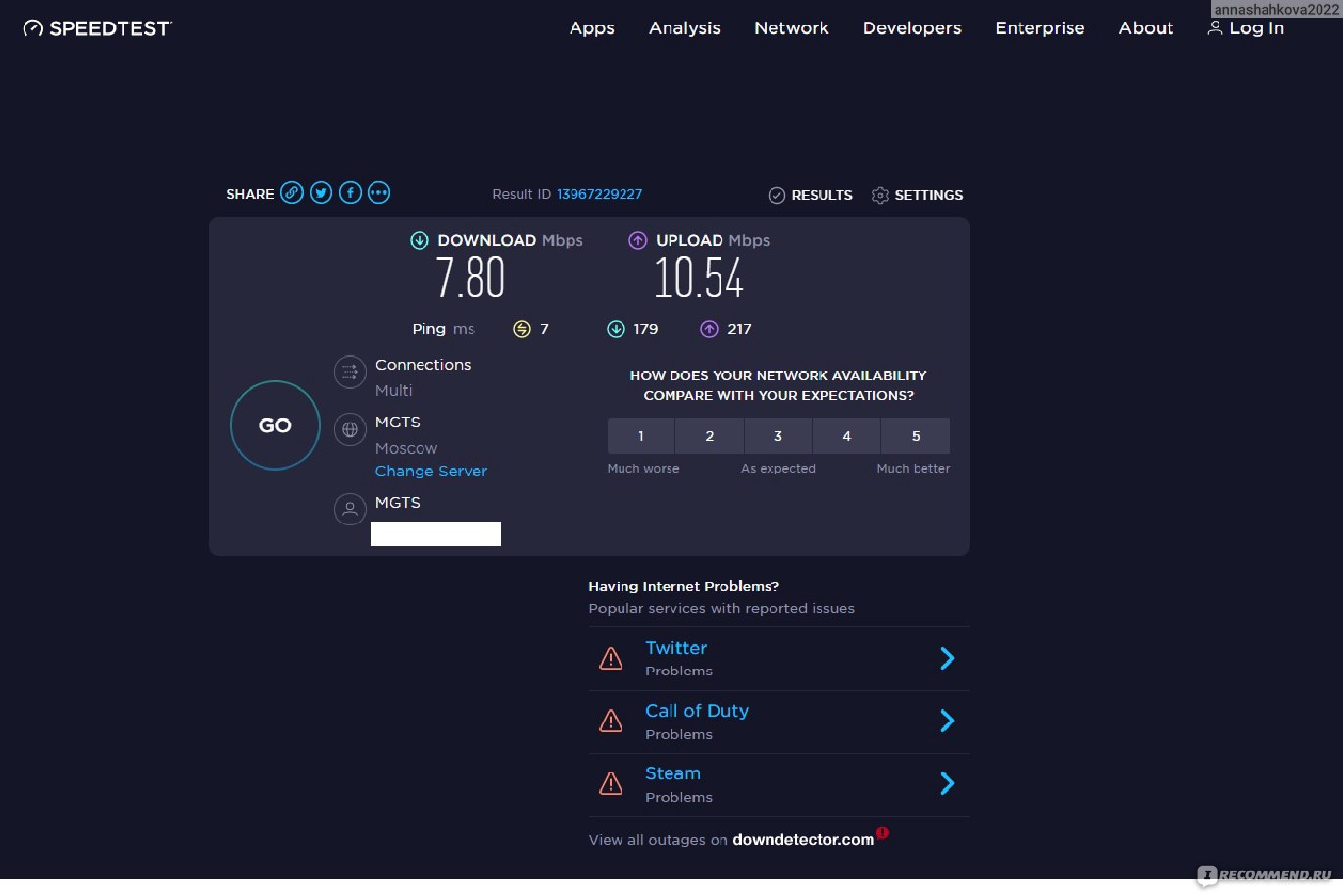This screenshot has height=896, width=1343.
Task: Expand Call of Duty problems chevron
Action: point(947,722)
